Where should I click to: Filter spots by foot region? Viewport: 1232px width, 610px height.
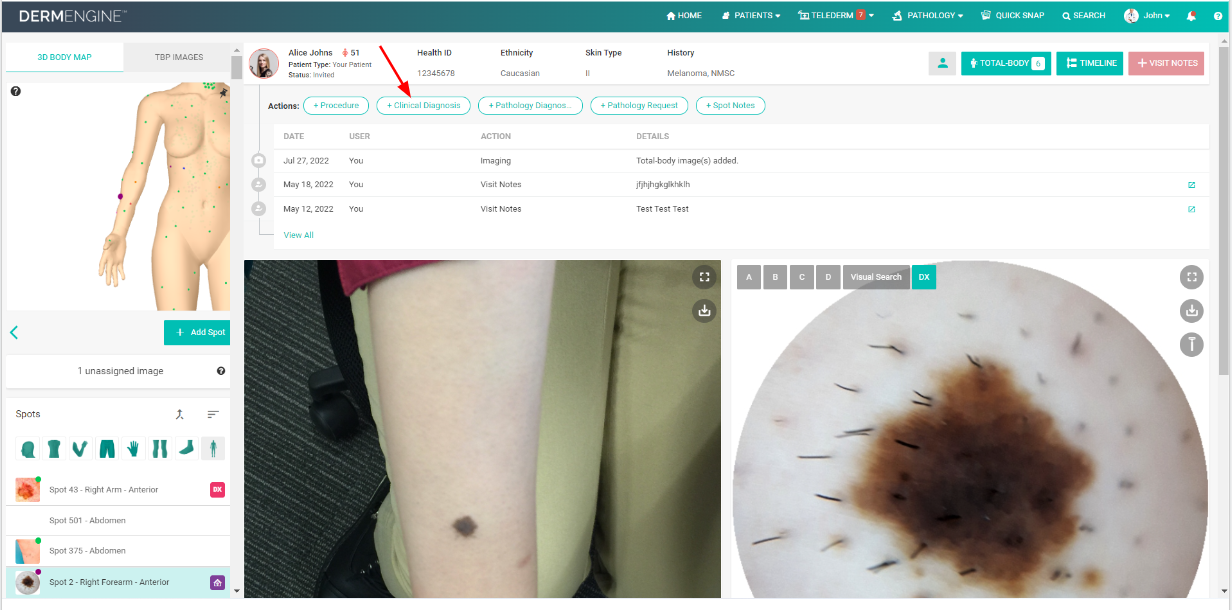(x=185, y=448)
